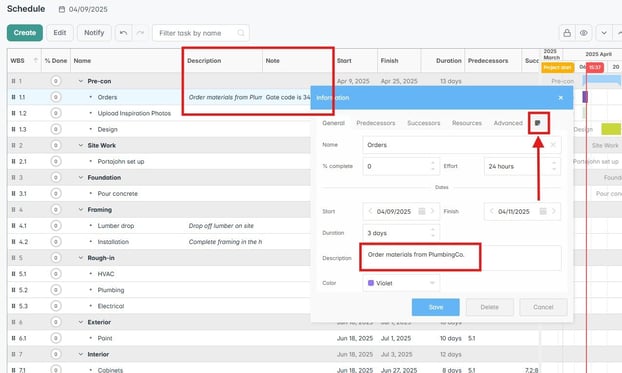Click the Description text area in dialog
The image size is (622, 373).
tap(462, 258)
